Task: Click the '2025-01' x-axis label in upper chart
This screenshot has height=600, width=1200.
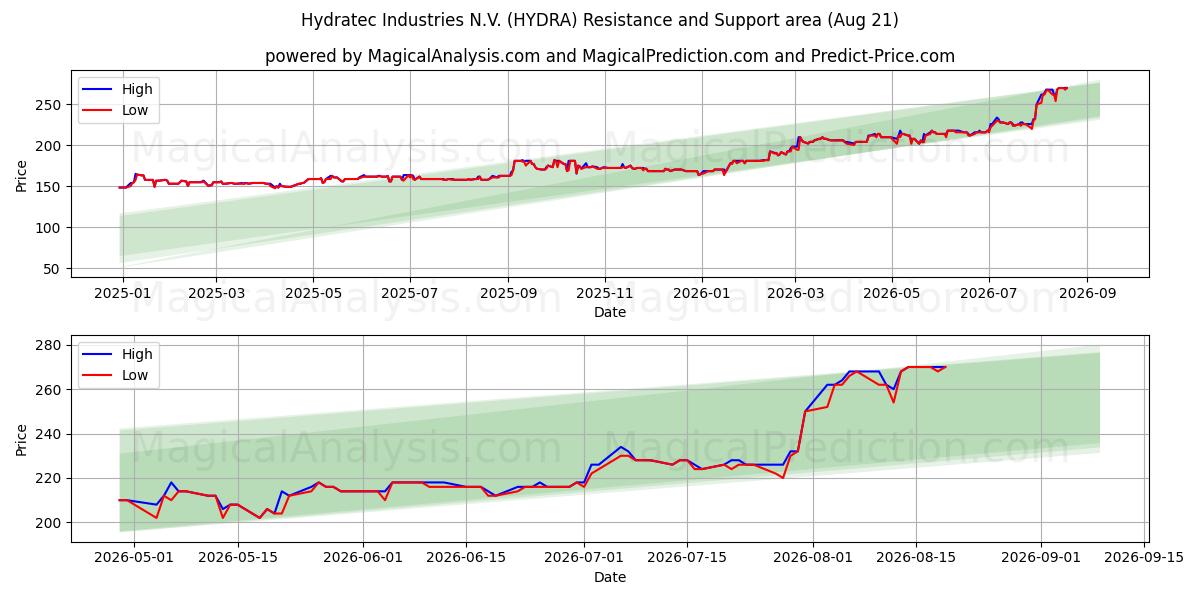Action: point(122,293)
